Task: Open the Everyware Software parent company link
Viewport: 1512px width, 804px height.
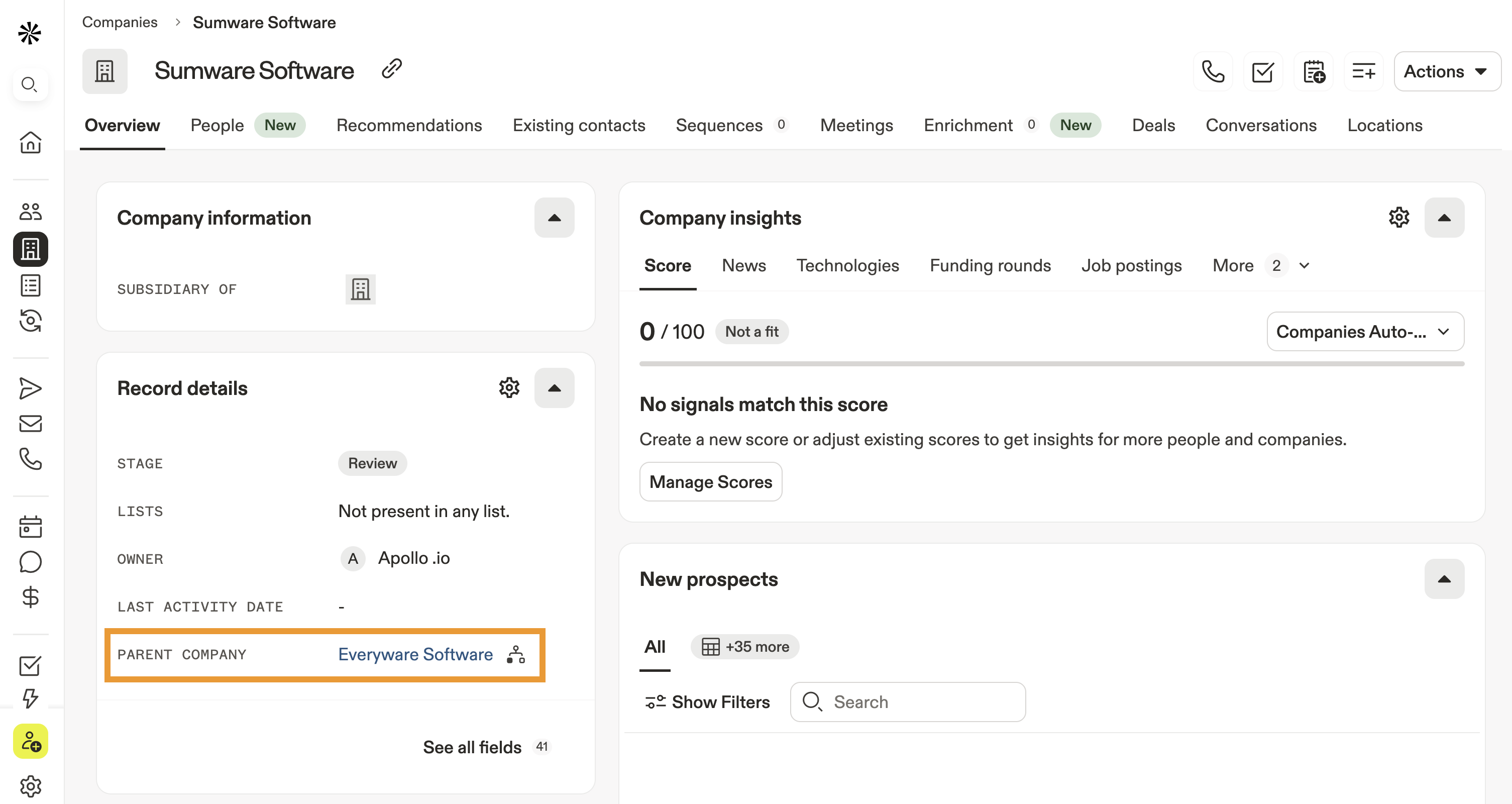Action: pyautogui.click(x=415, y=654)
